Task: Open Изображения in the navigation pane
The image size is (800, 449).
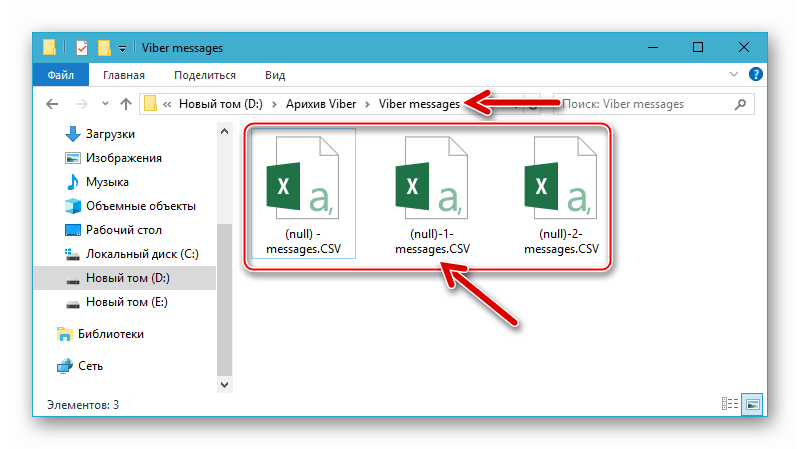Action: [123, 158]
